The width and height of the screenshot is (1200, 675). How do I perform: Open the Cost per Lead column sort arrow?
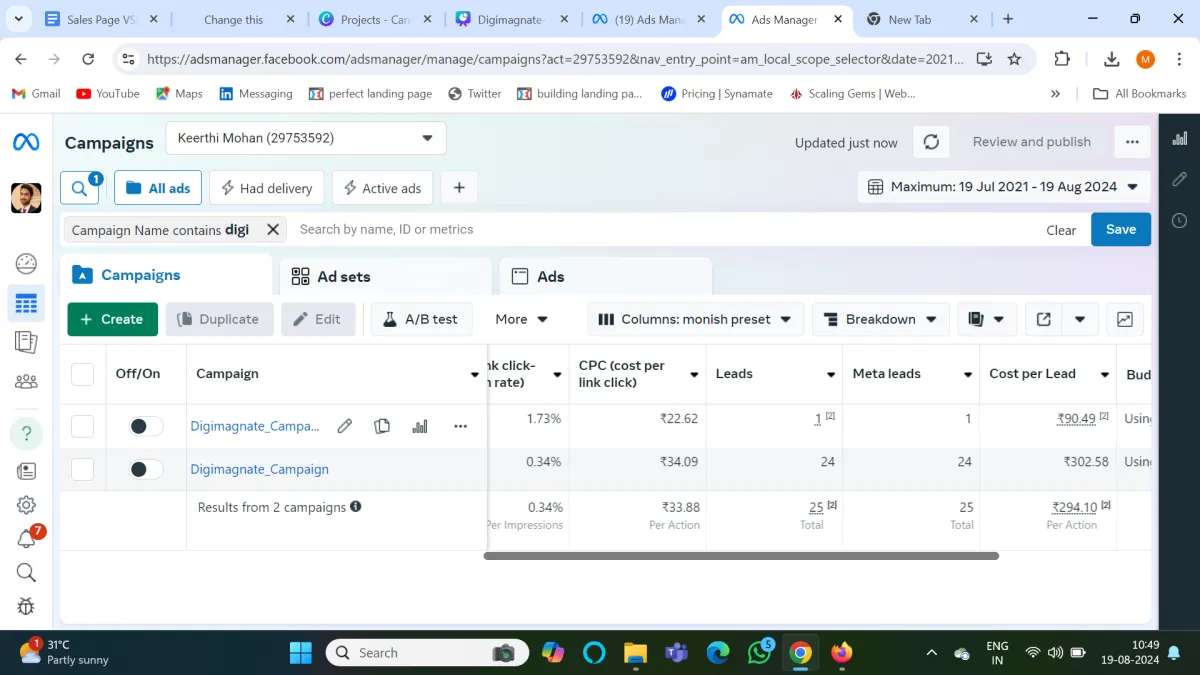[x=1105, y=375]
